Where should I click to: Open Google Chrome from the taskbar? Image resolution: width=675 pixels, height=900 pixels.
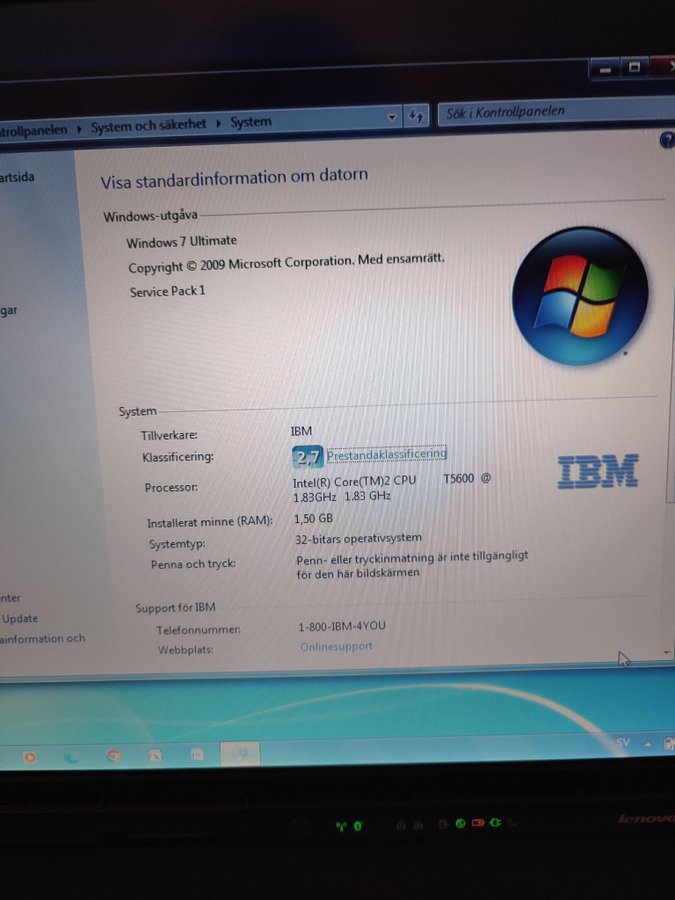tap(113, 757)
